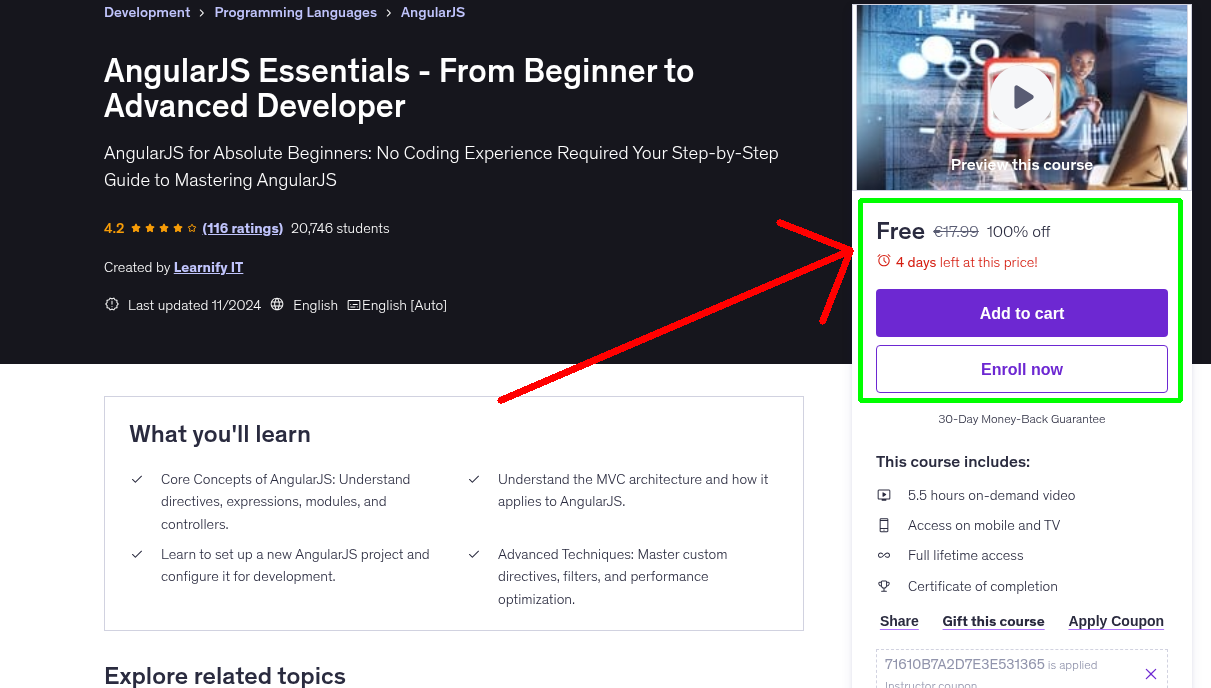The image size is (1211, 688).
Task: Add the course to cart
Action: [1021, 313]
